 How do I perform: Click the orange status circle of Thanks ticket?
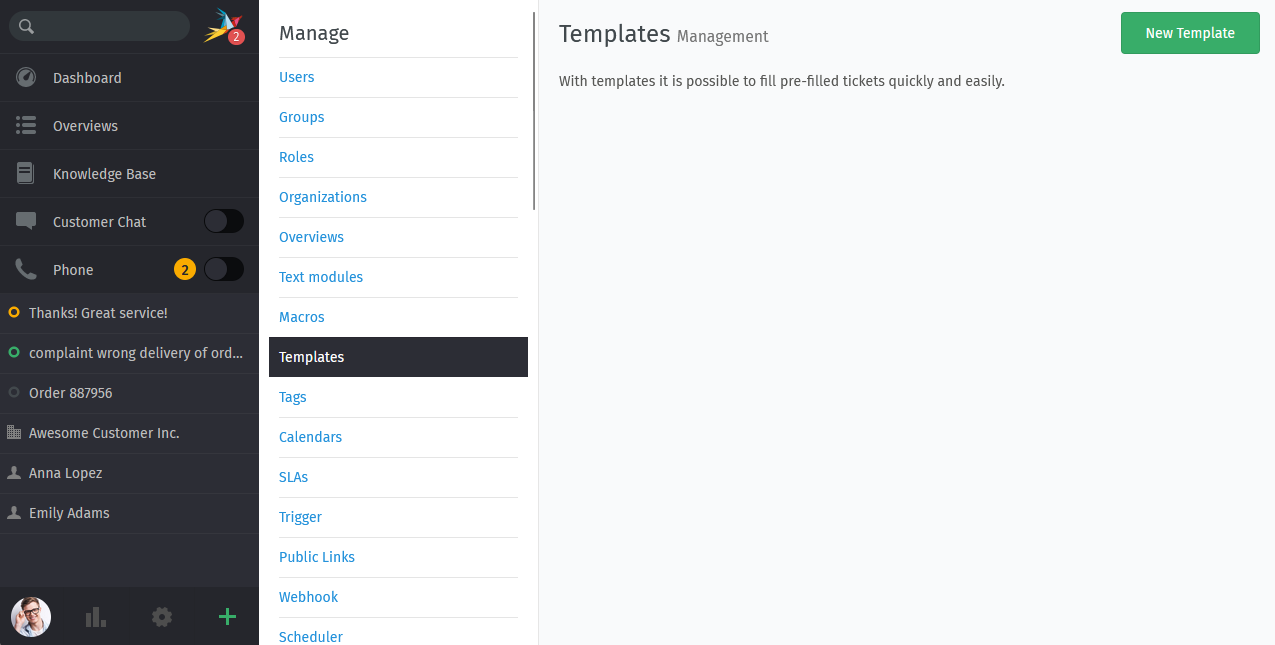14,313
